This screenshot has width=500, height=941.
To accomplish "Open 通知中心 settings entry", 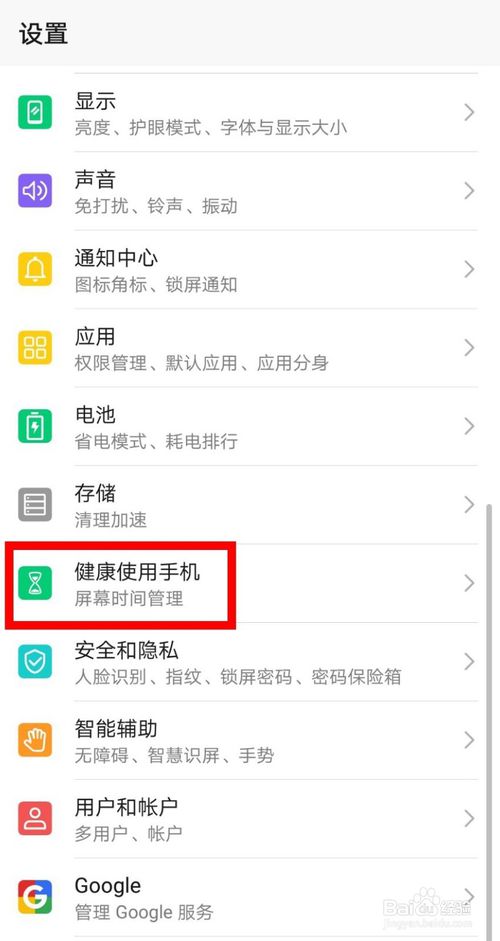I will pos(250,269).
